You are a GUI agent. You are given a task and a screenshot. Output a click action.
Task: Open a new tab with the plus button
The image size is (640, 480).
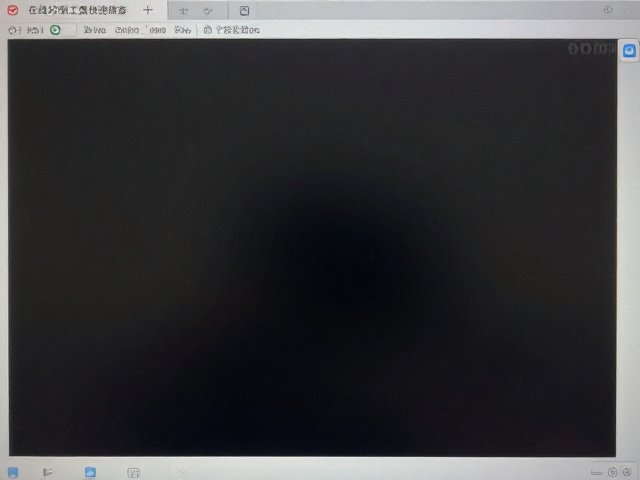148,11
